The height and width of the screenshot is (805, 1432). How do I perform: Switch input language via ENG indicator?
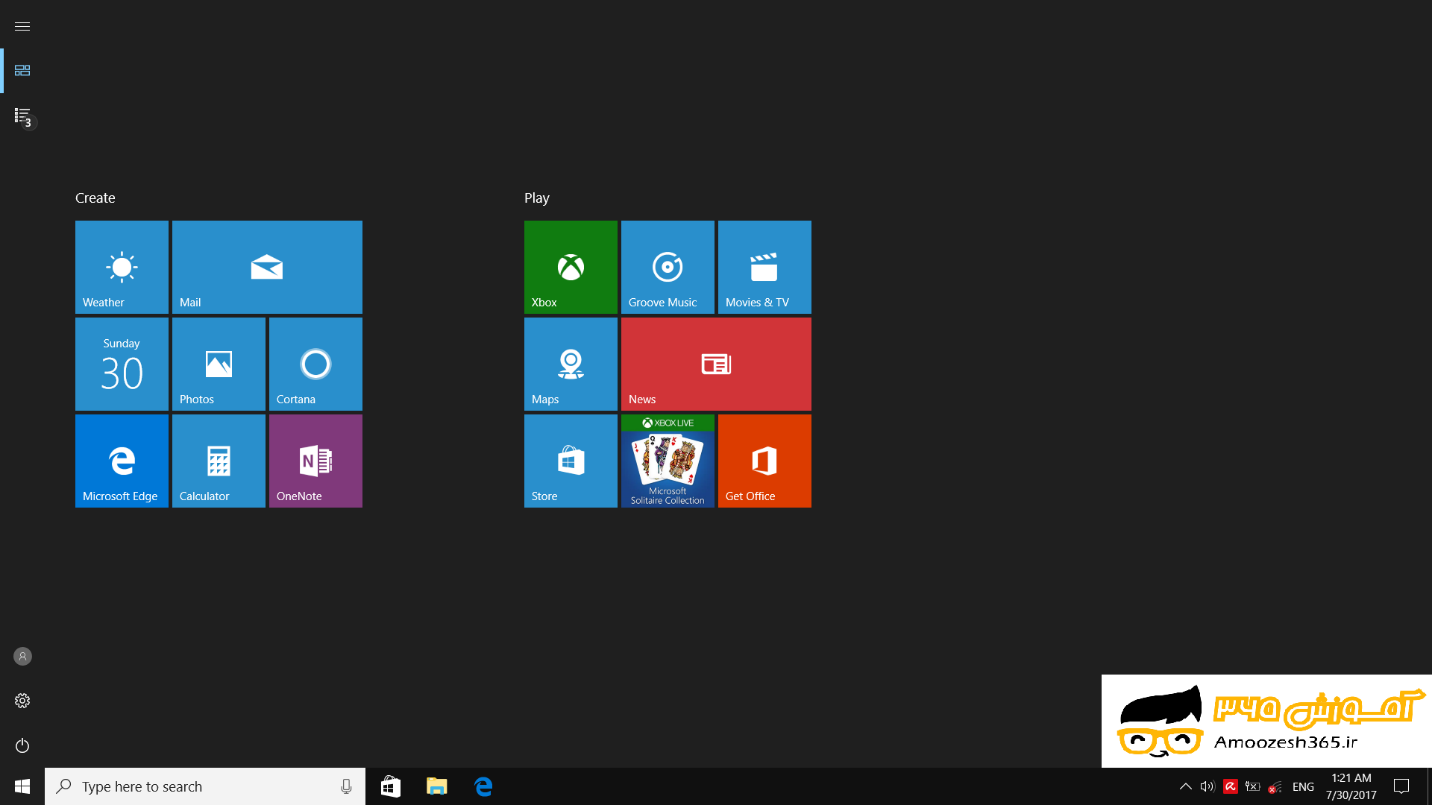pos(1303,787)
